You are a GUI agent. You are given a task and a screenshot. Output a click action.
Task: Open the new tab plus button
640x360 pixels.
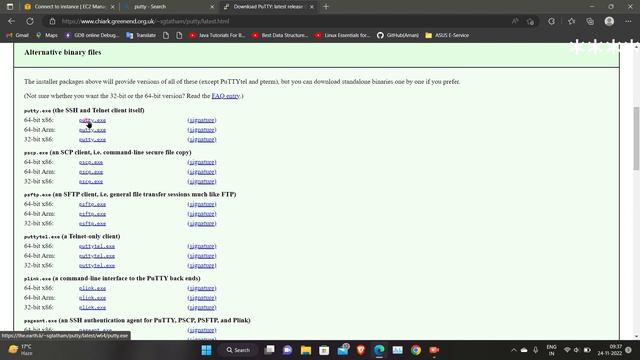[x=326, y=7]
